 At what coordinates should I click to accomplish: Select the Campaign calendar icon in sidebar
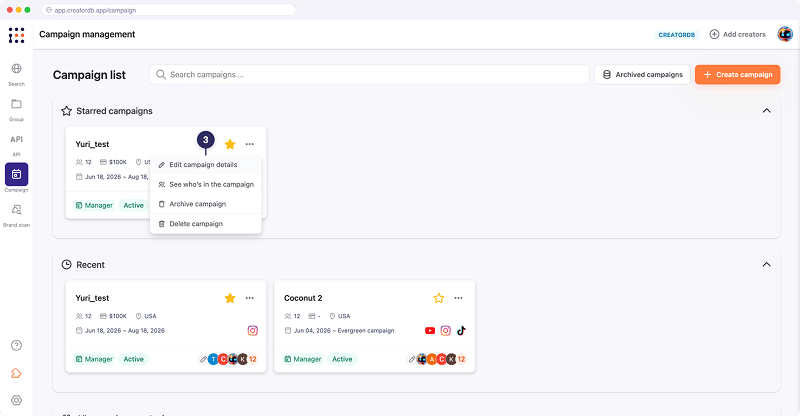pyautogui.click(x=16, y=175)
